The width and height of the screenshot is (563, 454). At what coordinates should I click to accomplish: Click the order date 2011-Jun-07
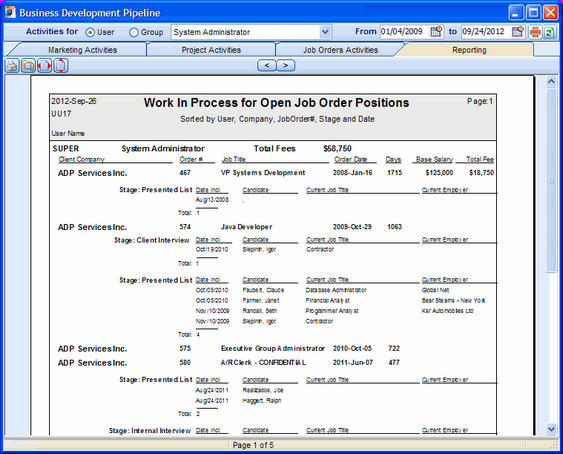coord(353,362)
